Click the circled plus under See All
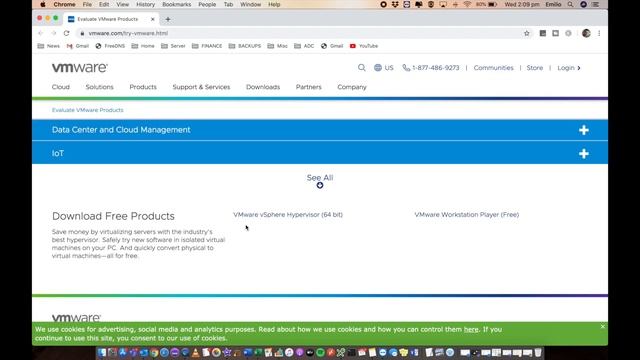Viewport: 640px width, 360px height. pos(320,185)
